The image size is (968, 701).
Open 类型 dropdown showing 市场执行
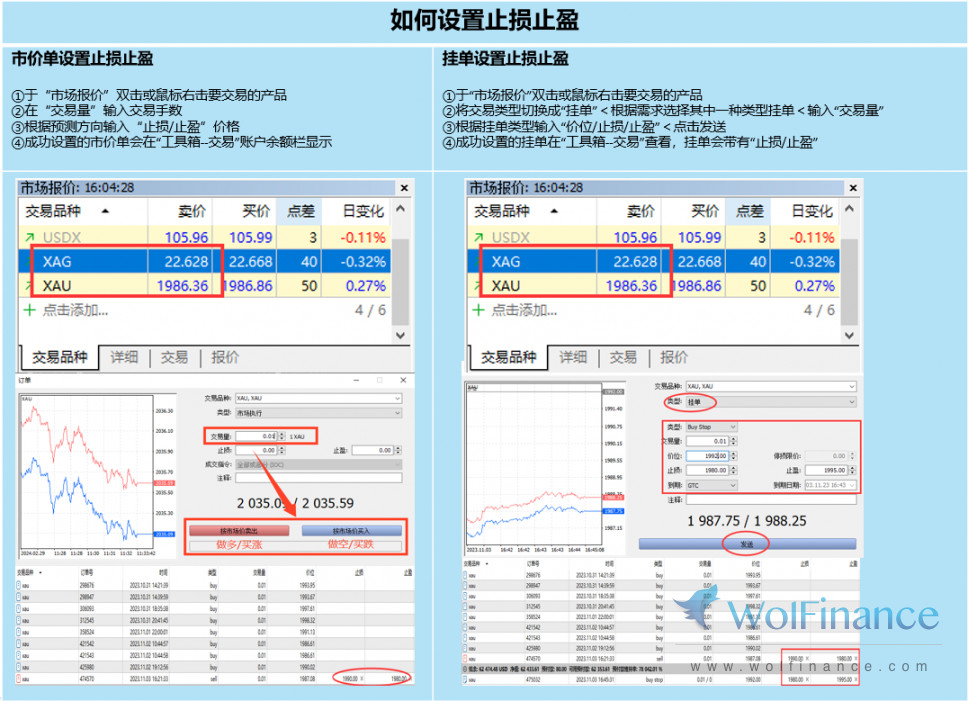coord(319,413)
